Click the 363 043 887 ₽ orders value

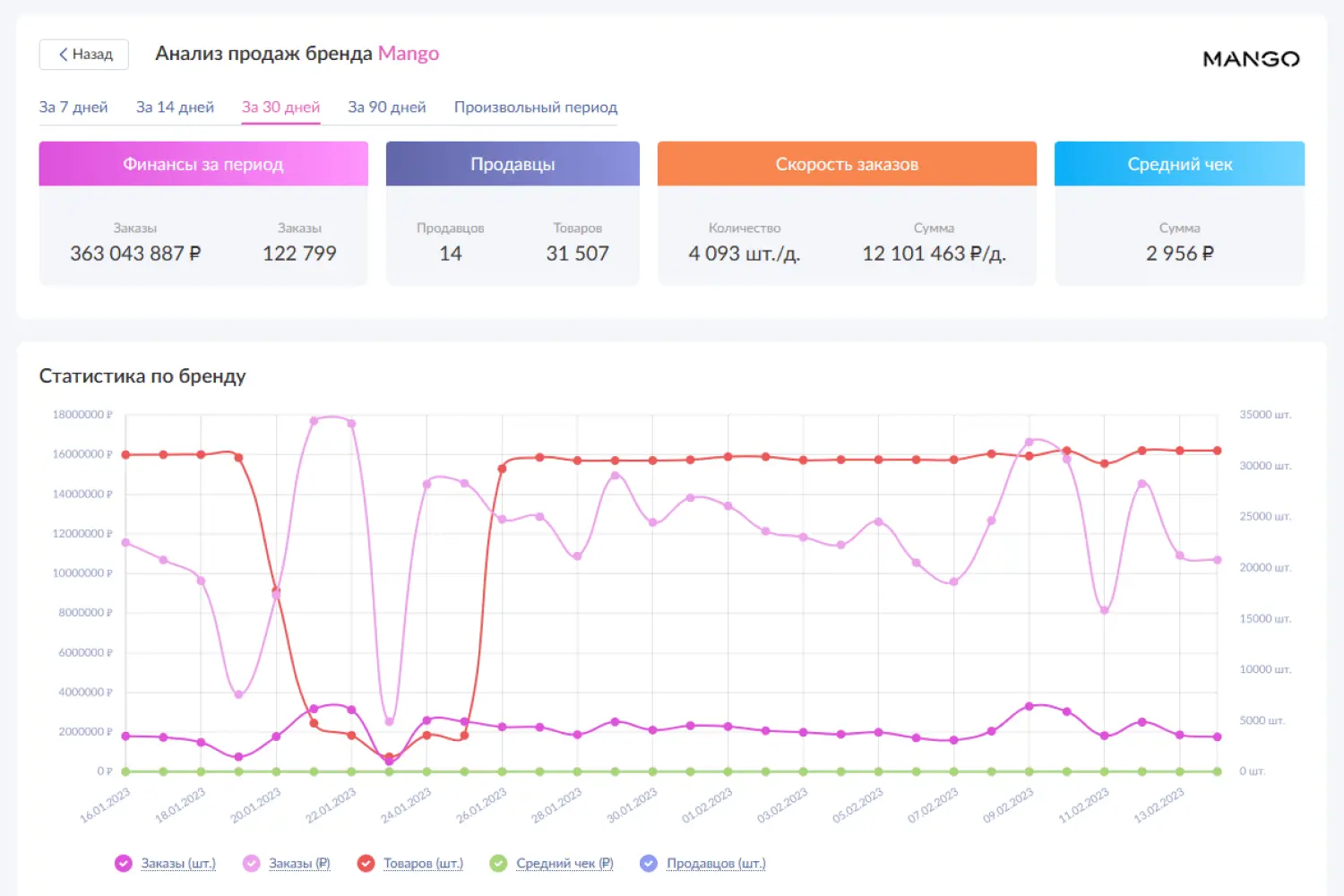tap(135, 254)
